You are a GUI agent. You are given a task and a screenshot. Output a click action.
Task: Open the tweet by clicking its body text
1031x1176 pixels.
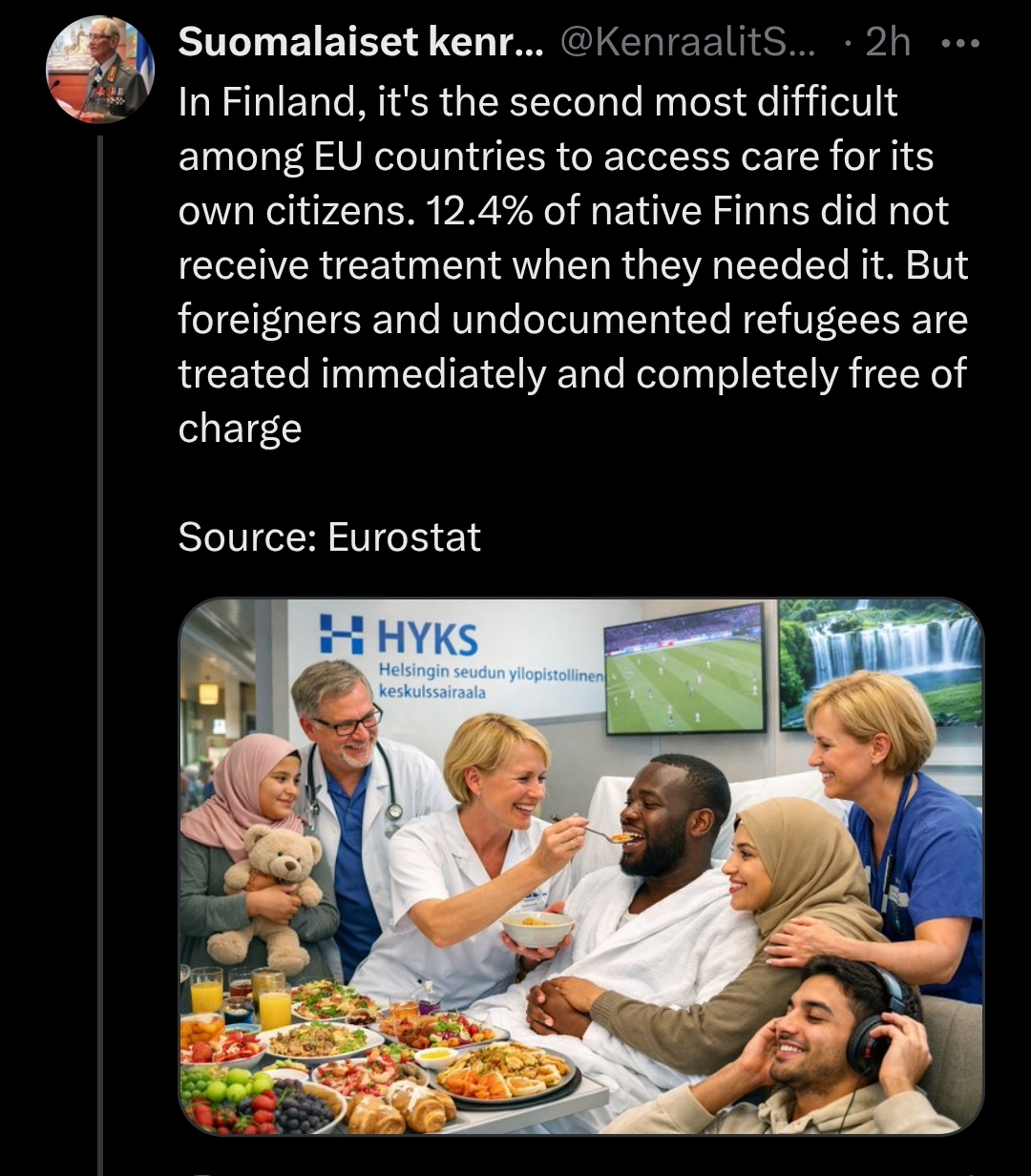pos(573,265)
